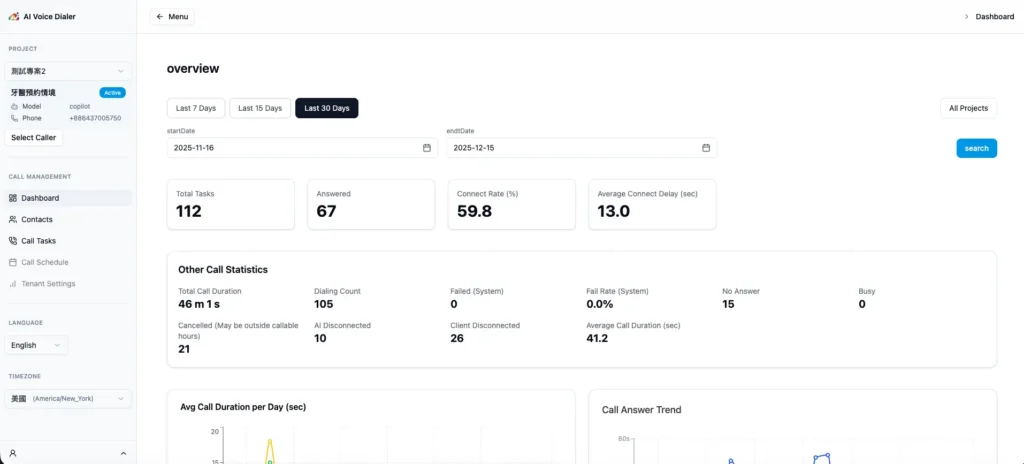Screen dimensions: 1024x464
Task: Select the Last 15 Days range
Action: (260, 108)
